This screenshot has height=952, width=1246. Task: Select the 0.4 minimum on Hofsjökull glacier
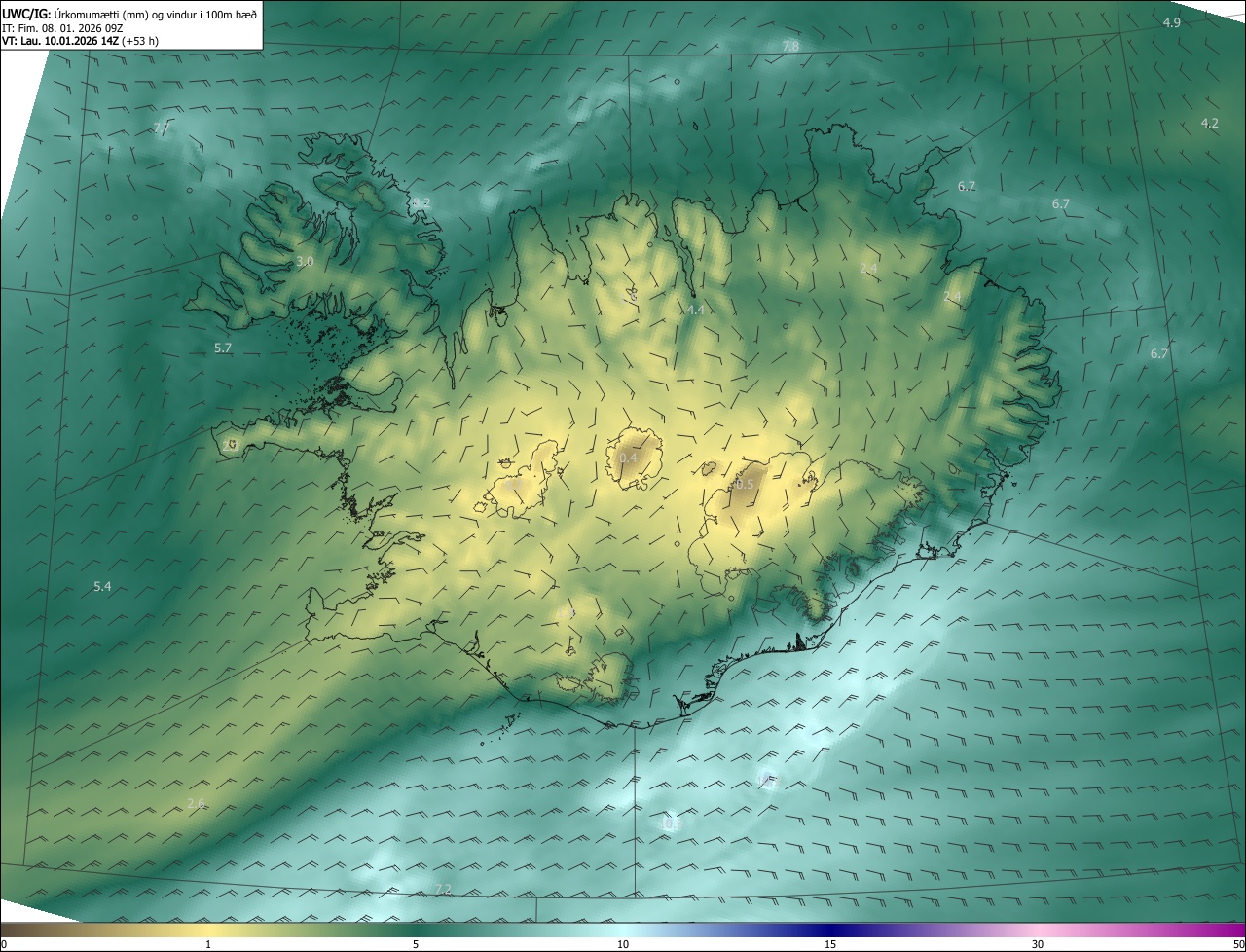coord(629,458)
